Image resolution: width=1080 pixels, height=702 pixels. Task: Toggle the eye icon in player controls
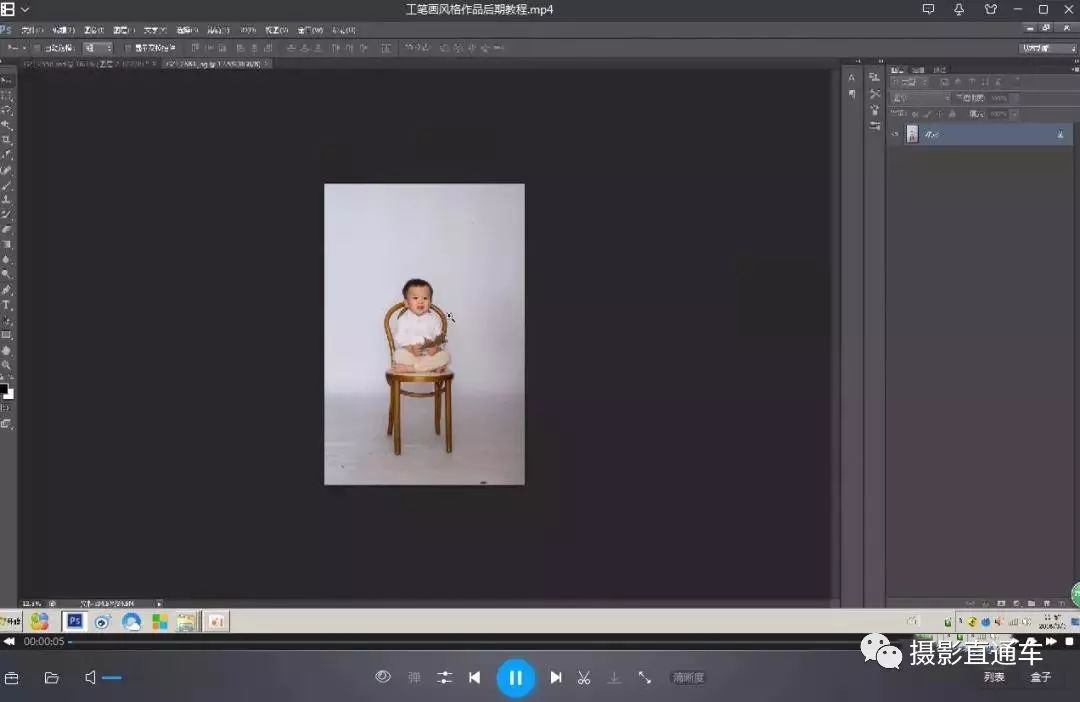pos(383,677)
